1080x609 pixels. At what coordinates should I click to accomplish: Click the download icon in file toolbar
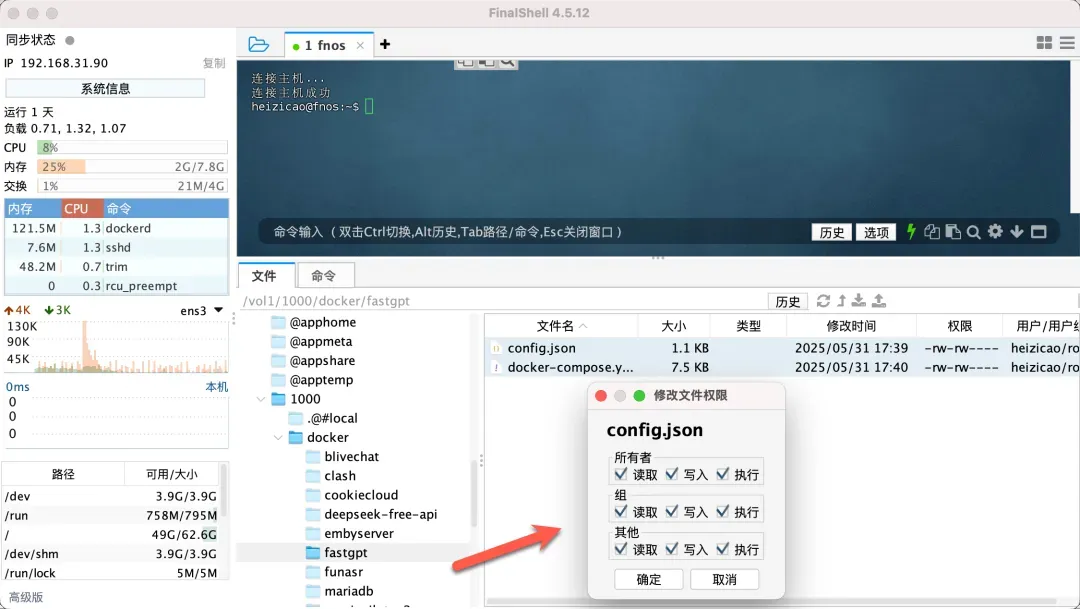(858, 300)
